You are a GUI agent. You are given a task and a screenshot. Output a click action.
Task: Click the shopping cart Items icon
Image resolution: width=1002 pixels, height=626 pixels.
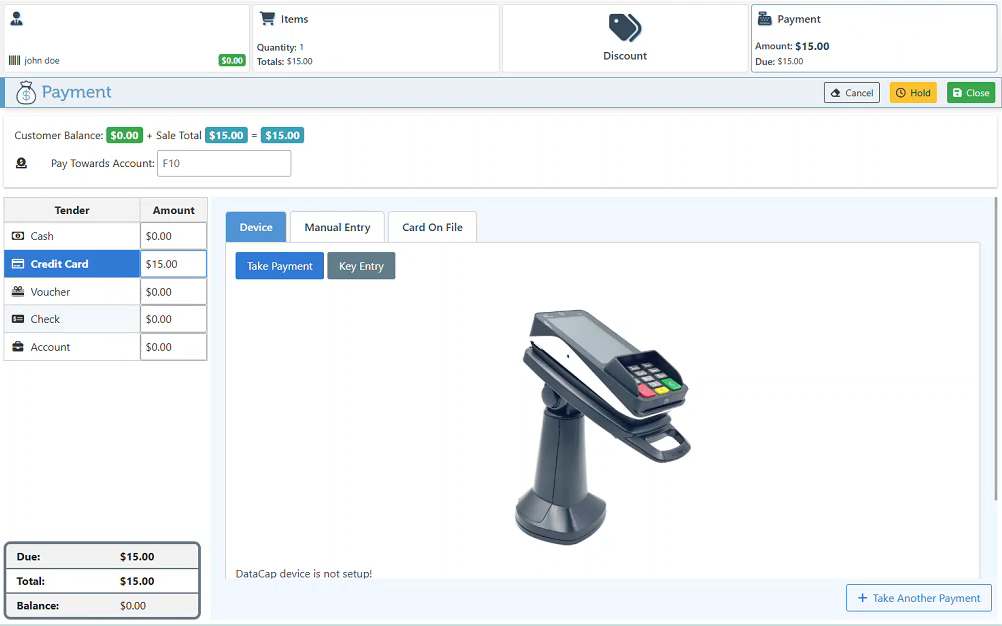pyautogui.click(x=267, y=19)
